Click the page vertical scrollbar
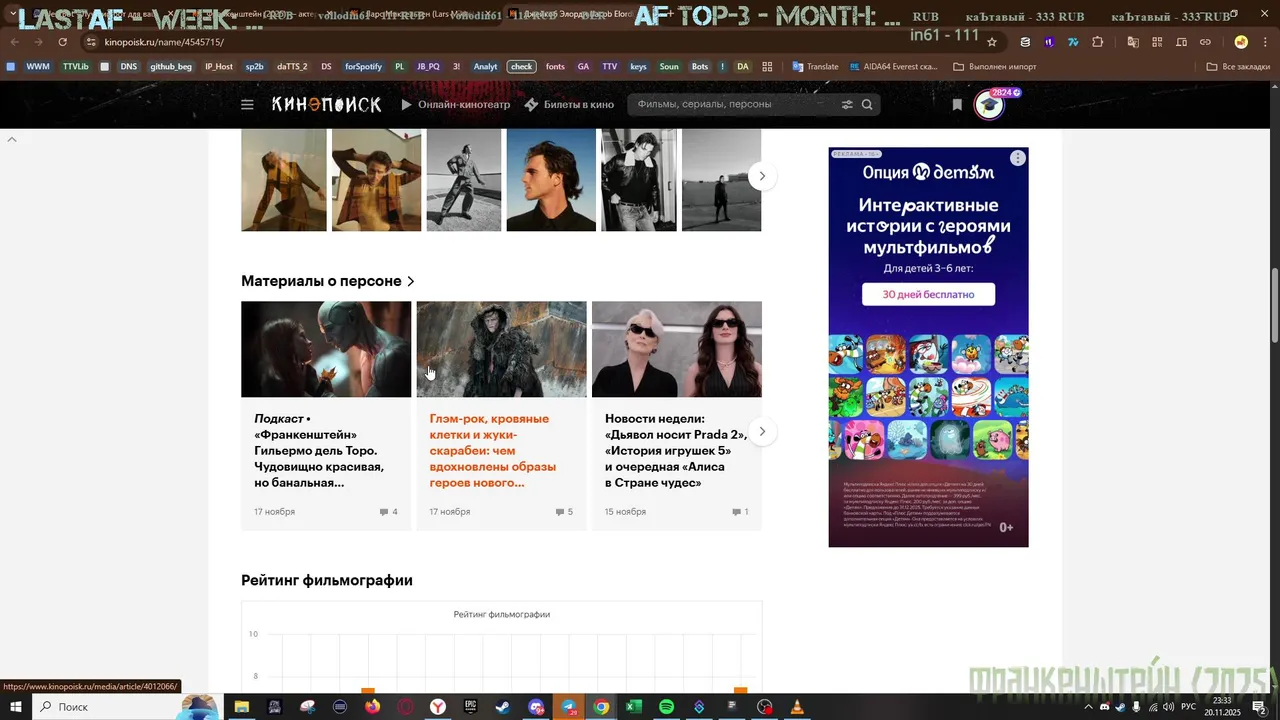Image resolution: width=1280 pixels, height=720 pixels. (x=1274, y=306)
